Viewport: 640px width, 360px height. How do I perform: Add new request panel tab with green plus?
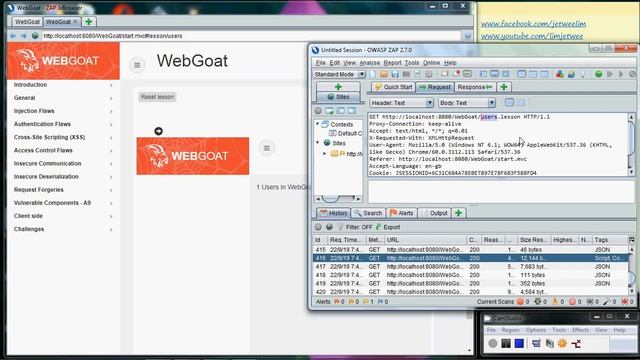[x=504, y=87]
